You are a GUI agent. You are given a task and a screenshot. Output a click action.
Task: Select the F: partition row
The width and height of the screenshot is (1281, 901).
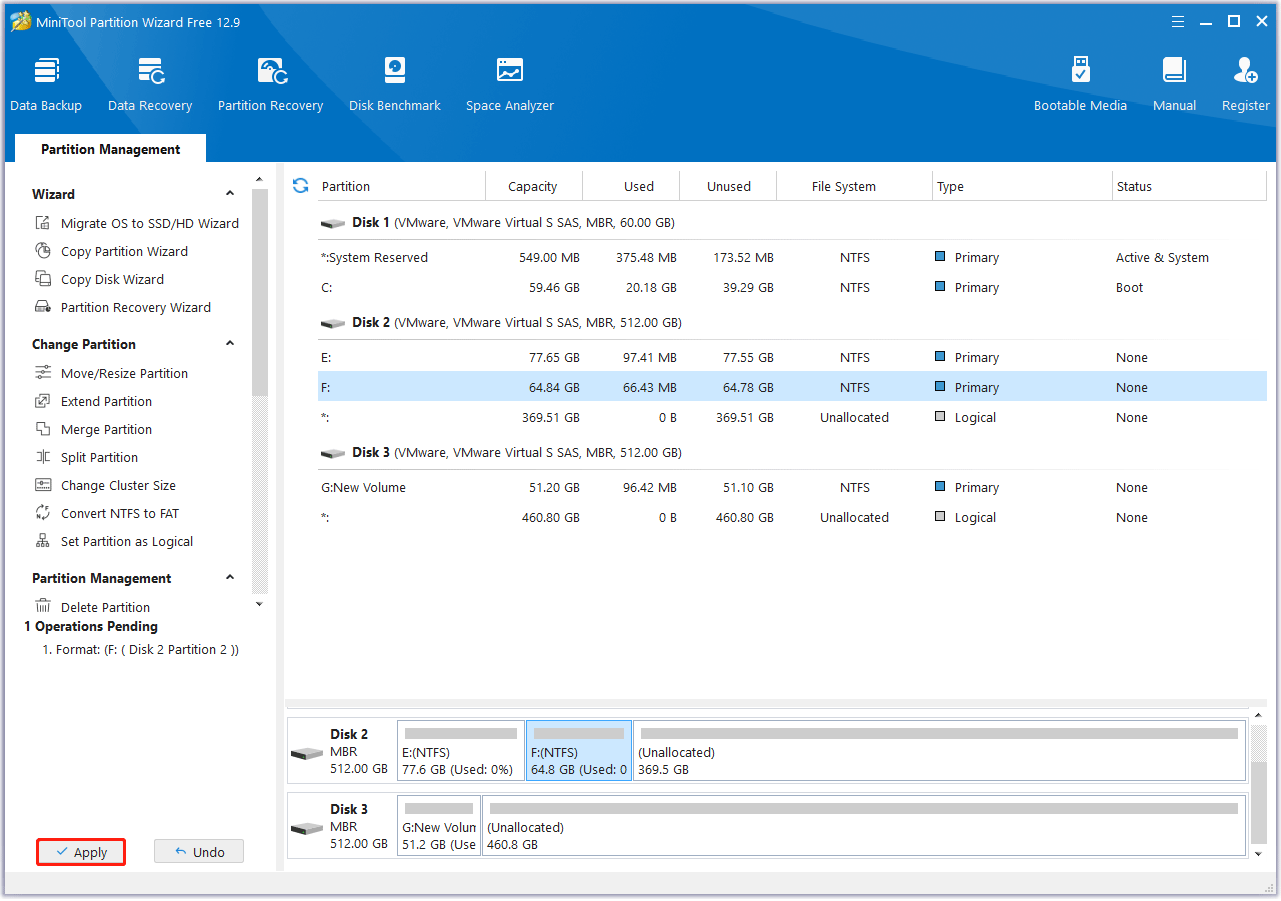pos(792,387)
